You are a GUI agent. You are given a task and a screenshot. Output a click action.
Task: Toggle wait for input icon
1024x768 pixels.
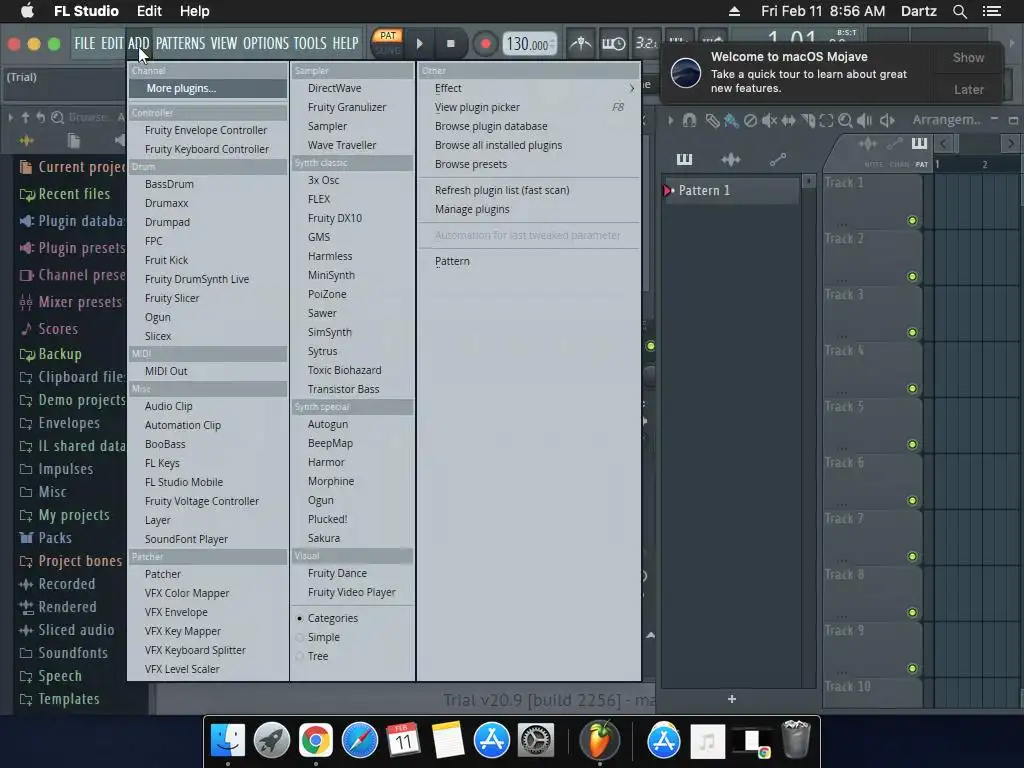point(613,44)
